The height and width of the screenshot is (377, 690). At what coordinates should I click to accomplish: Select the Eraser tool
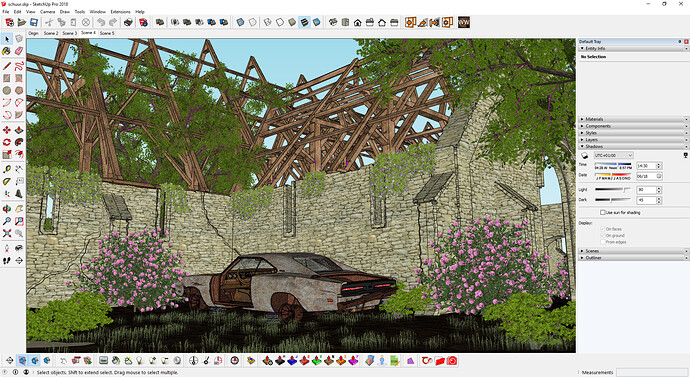[19, 51]
